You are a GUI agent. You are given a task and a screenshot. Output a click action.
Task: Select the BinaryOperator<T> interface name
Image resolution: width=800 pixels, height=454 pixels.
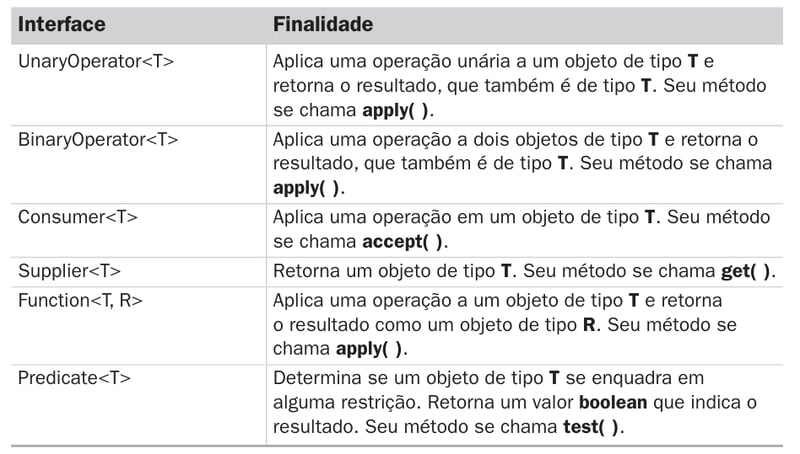tap(98, 139)
